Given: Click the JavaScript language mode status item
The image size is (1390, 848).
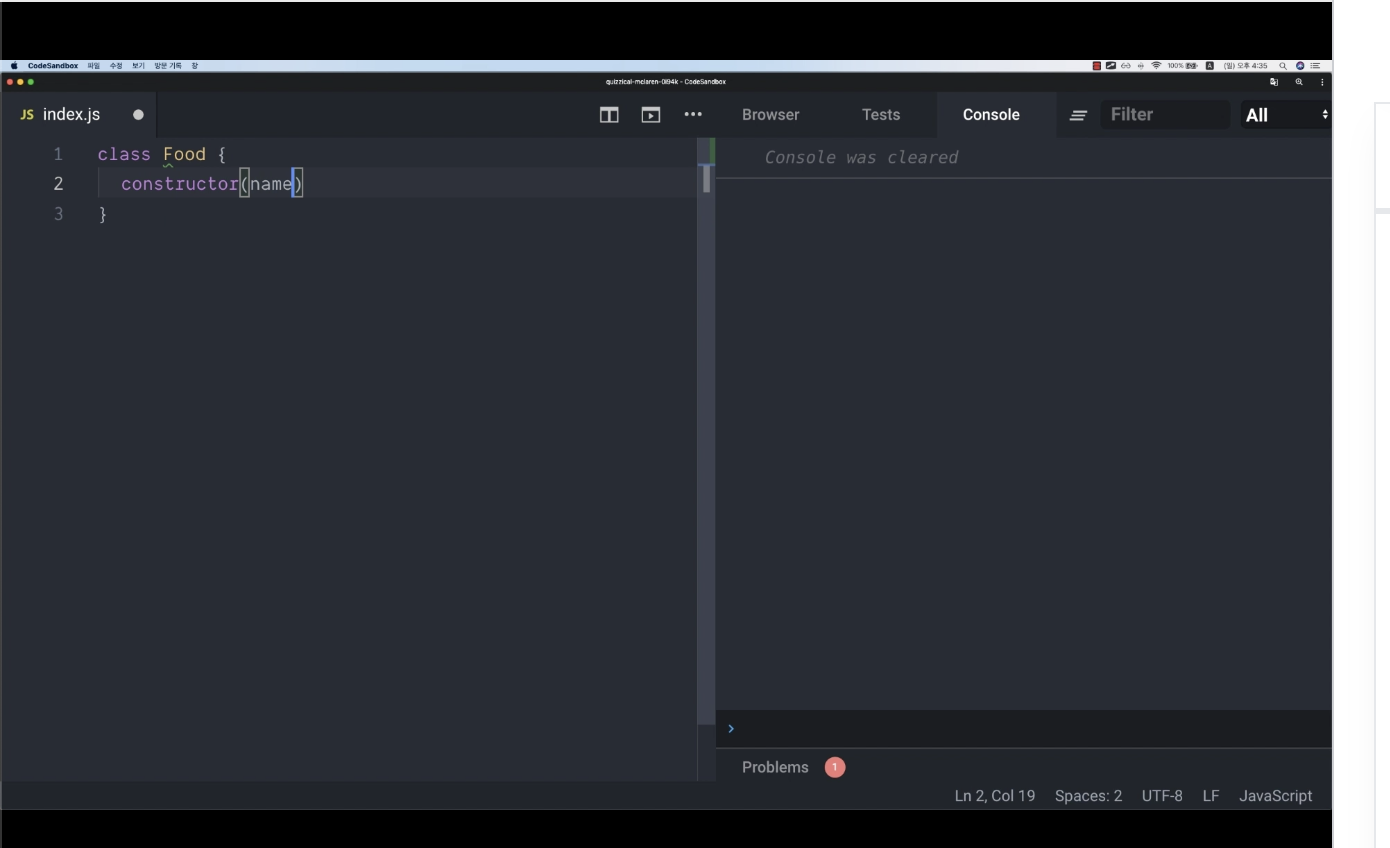Looking at the screenshot, I should point(1275,797).
